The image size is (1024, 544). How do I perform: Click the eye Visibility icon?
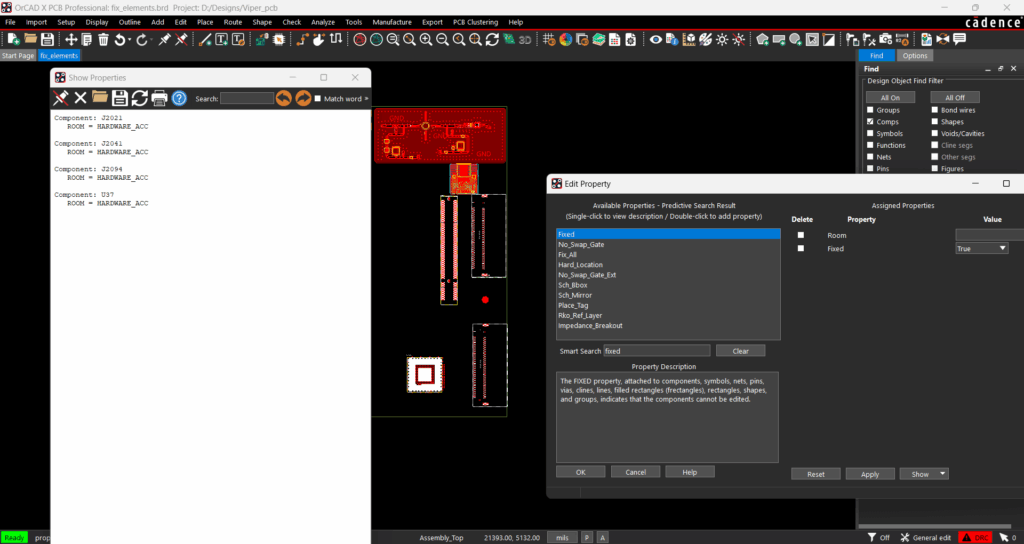[x=656, y=39]
